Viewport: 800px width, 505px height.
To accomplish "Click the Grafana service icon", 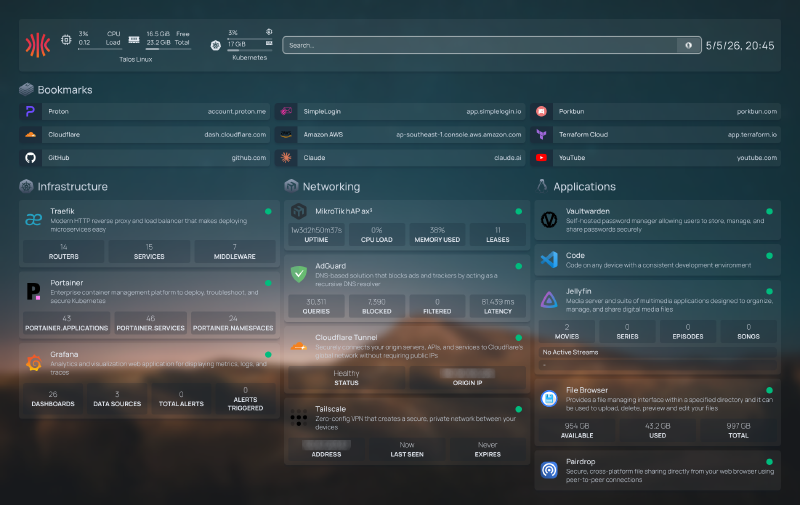I will (x=34, y=363).
